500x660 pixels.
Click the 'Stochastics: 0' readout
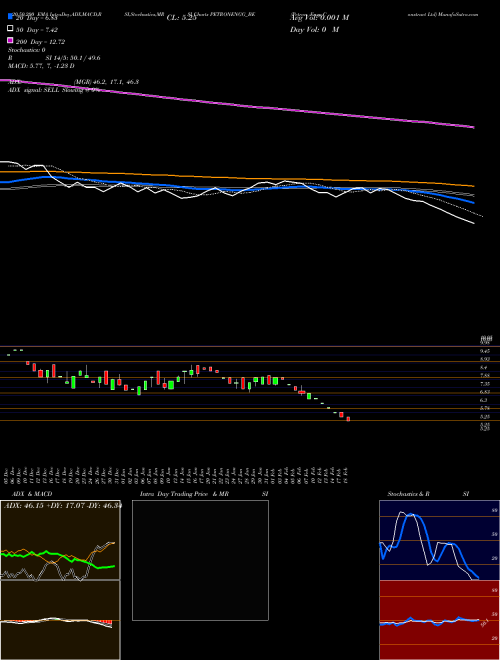[27, 50]
